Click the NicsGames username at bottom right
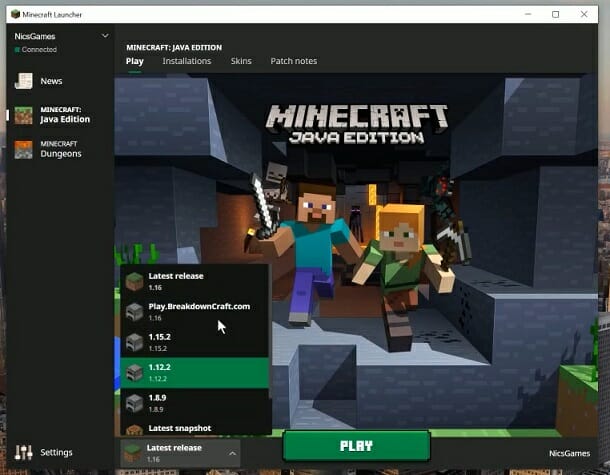The image size is (610, 475). pyautogui.click(x=569, y=453)
